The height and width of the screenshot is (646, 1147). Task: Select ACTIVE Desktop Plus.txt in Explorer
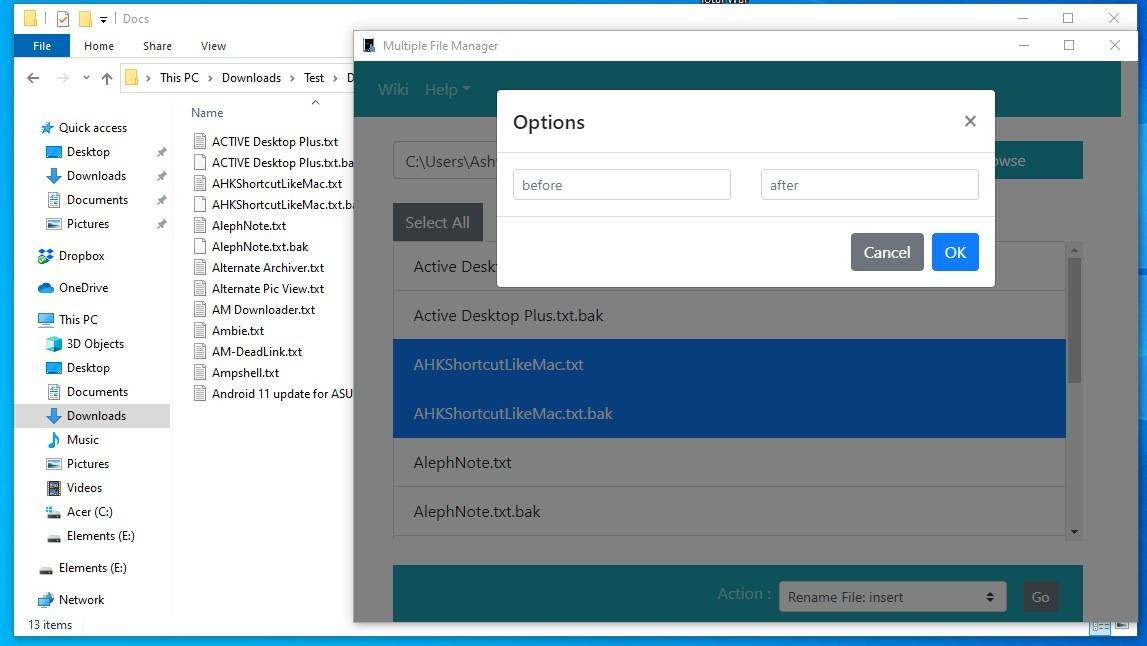(x=274, y=142)
